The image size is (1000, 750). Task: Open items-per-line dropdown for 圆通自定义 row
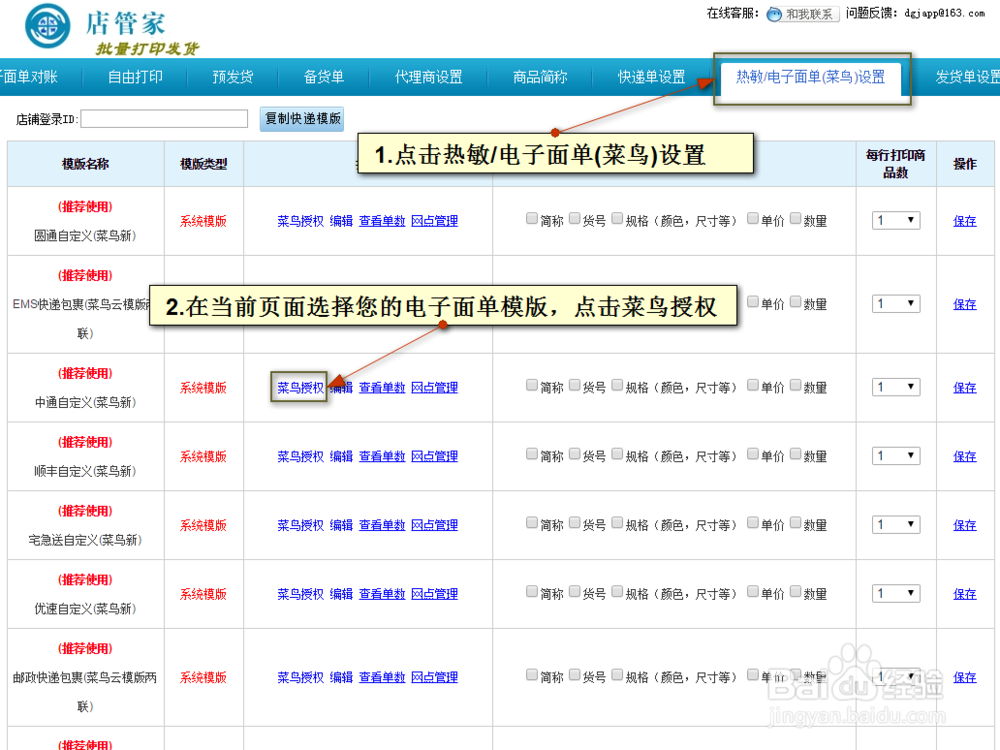(895, 221)
